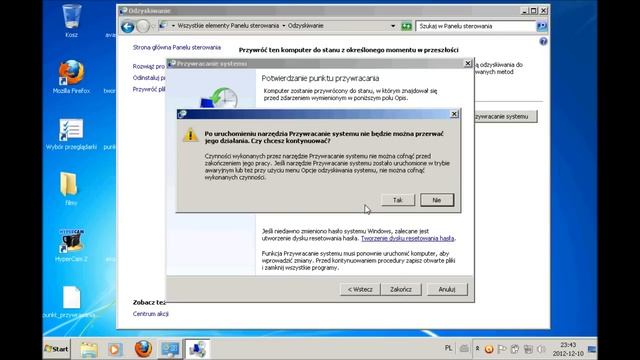Open the Kosz recycle bin icon
Image resolution: width=640 pixels, height=360 pixels.
pos(71,20)
